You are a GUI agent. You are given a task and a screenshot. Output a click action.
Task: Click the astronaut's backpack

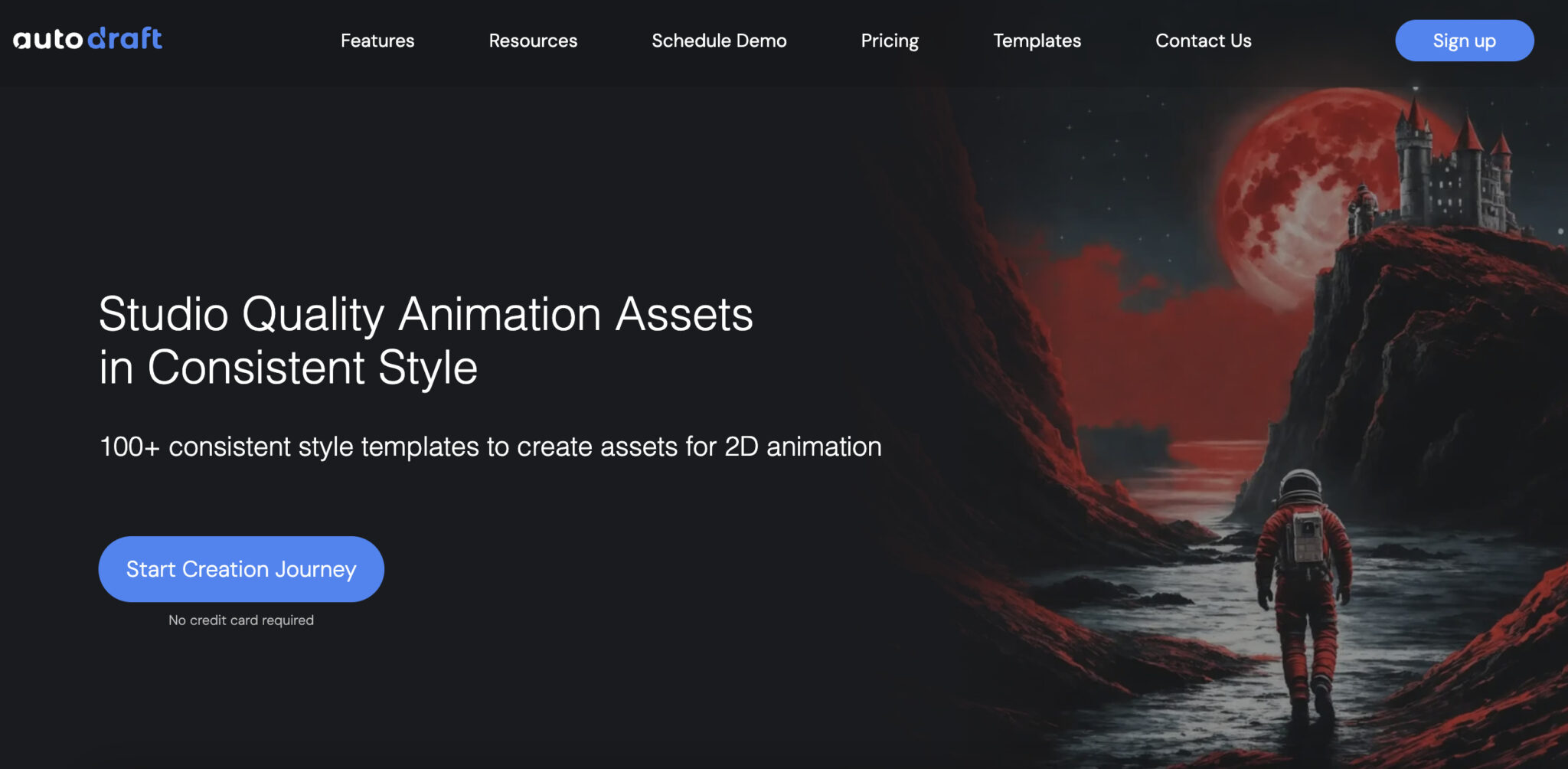tap(1306, 536)
